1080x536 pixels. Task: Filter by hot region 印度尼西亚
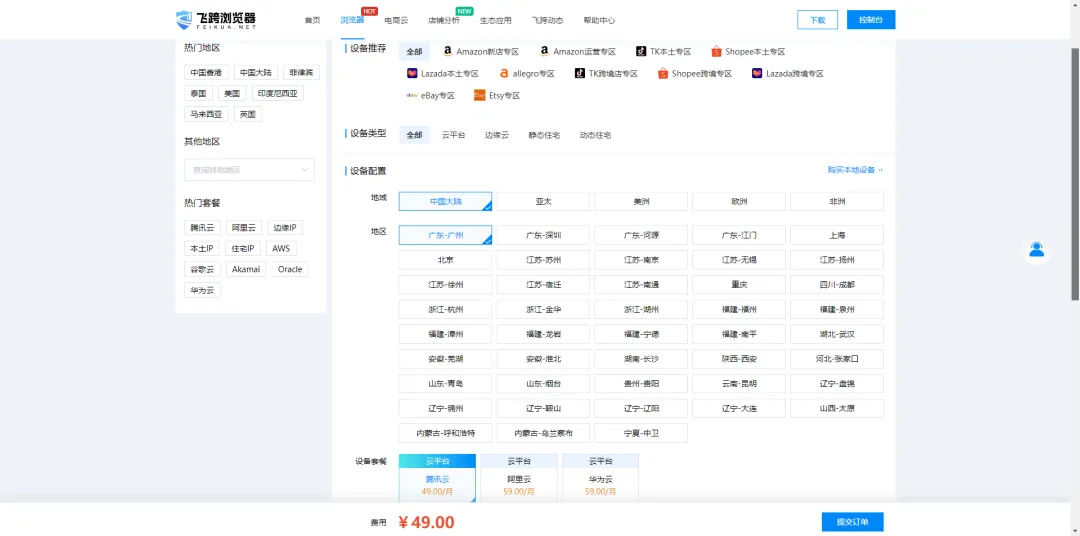(276, 93)
